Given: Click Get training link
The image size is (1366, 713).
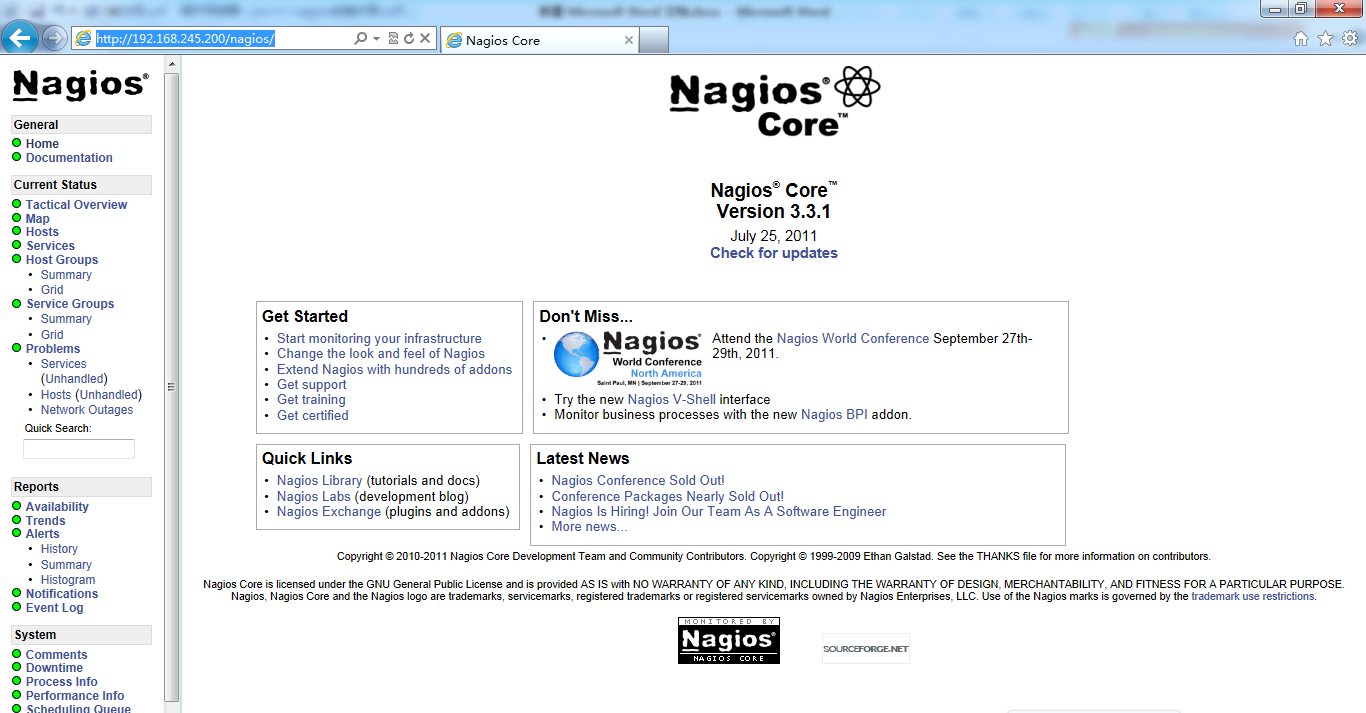Looking at the screenshot, I should (x=311, y=400).
